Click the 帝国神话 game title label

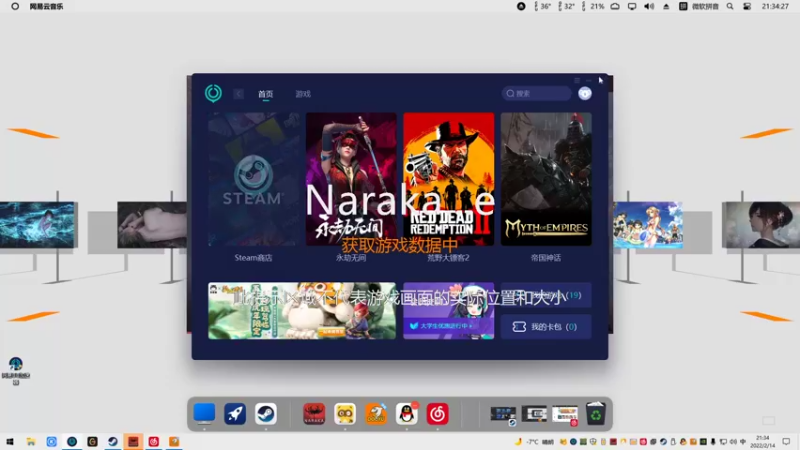(x=546, y=258)
